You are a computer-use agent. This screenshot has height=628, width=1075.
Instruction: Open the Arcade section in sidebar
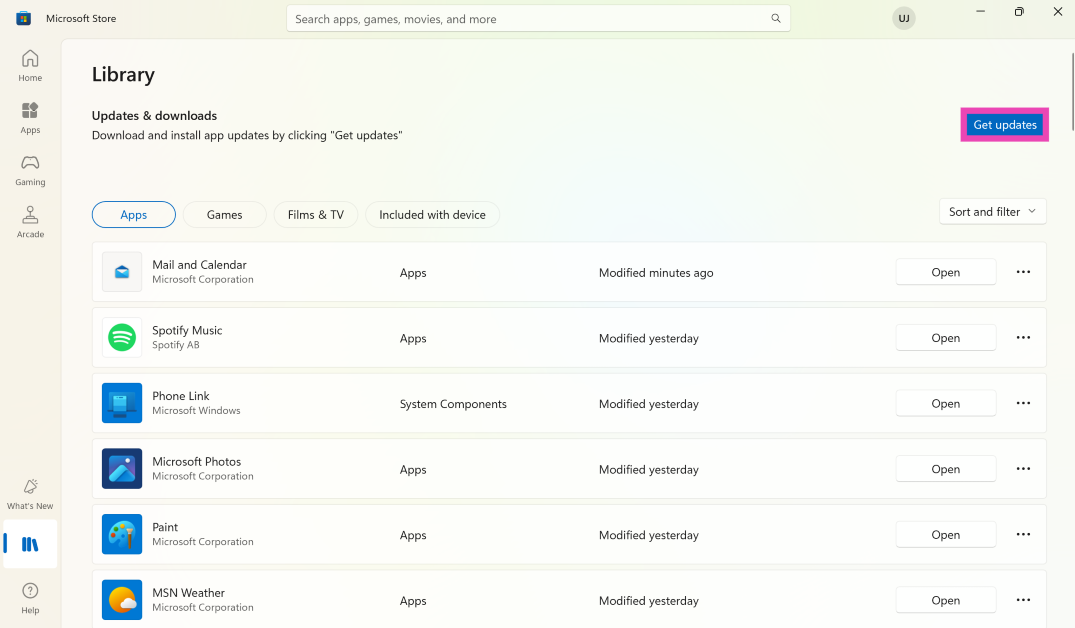pyautogui.click(x=30, y=222)
